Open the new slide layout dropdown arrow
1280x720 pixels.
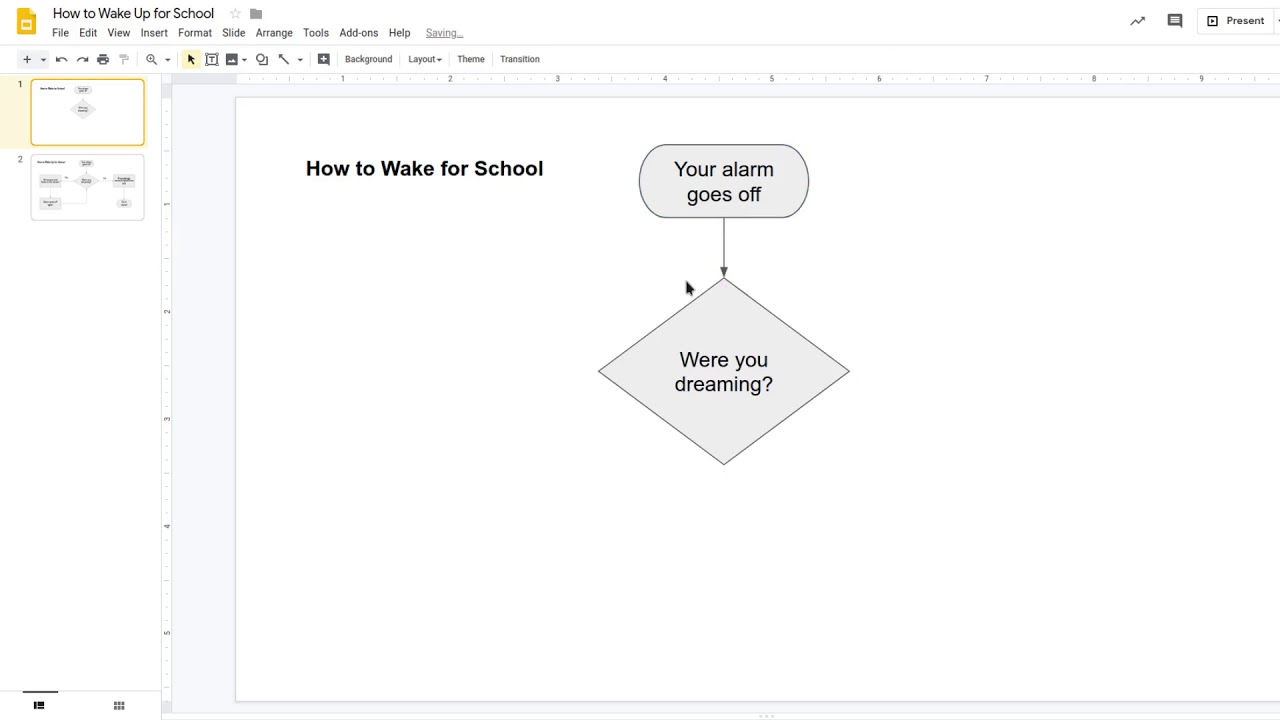pos(43,59)
